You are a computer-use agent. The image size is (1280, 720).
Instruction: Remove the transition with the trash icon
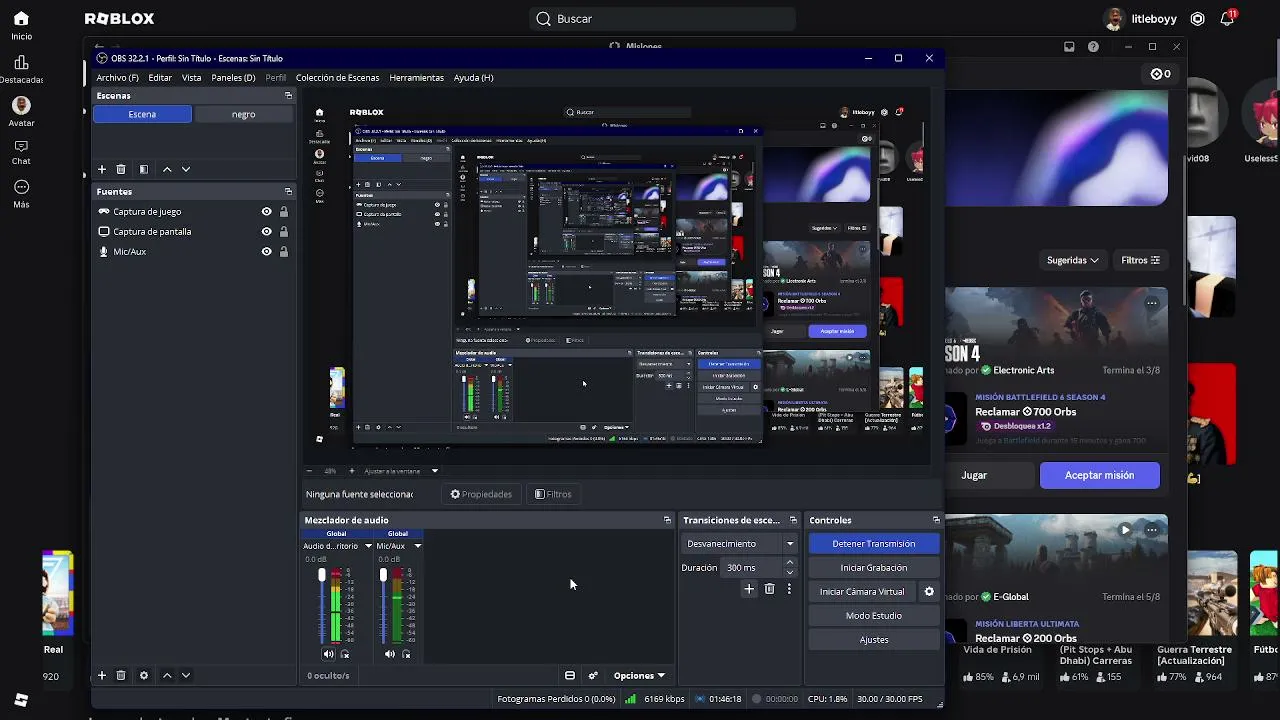coord(769,590)
